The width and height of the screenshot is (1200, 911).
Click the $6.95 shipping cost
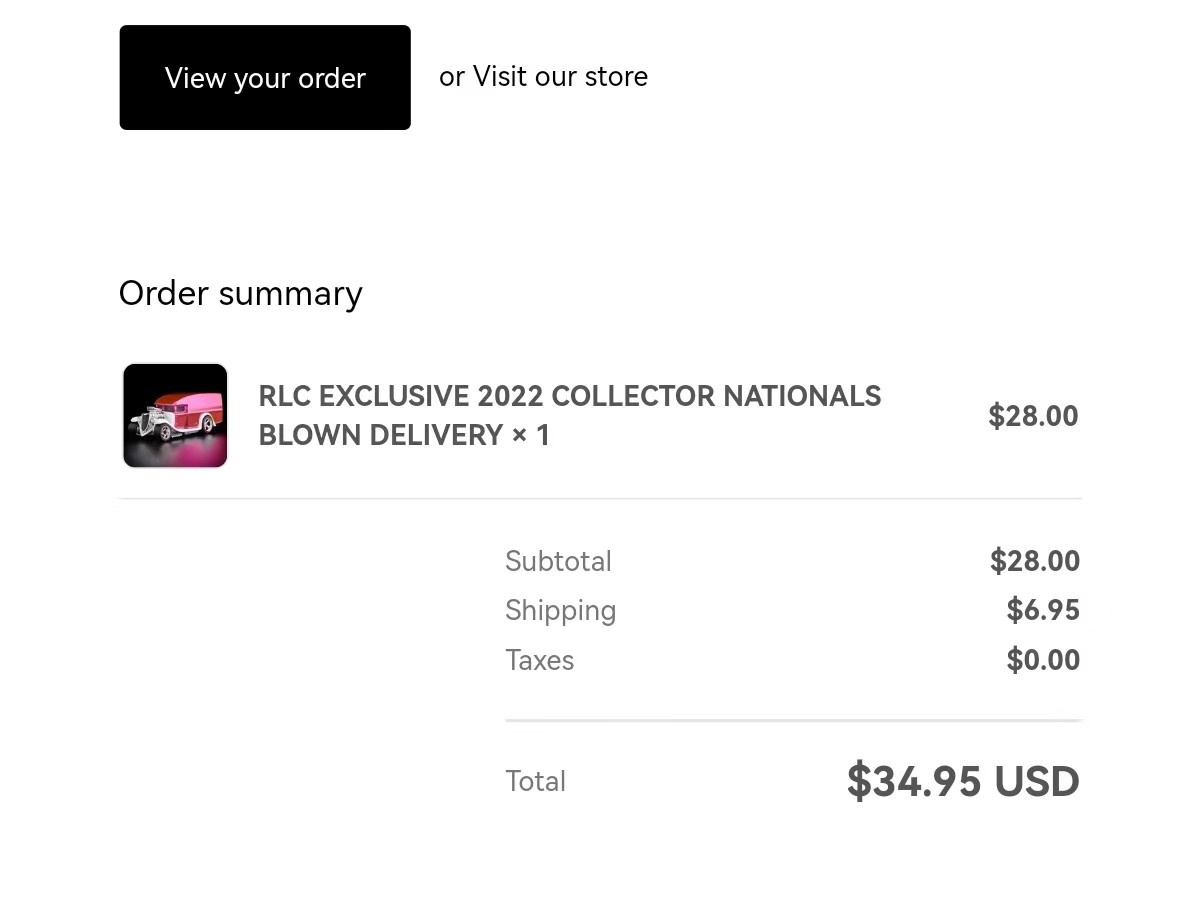coord(1043,610)
